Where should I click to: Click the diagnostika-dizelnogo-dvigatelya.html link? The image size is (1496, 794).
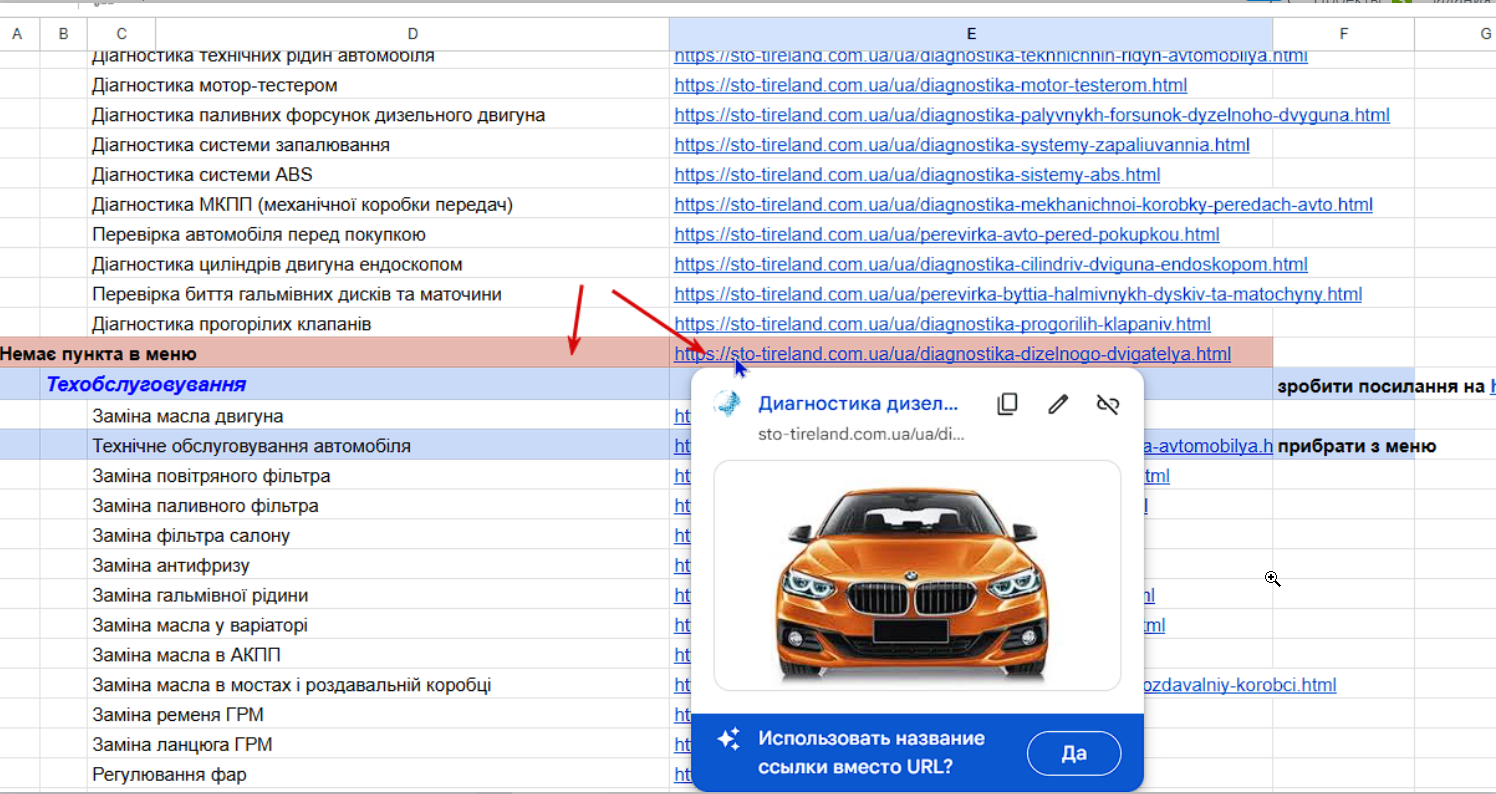point(952,354)
